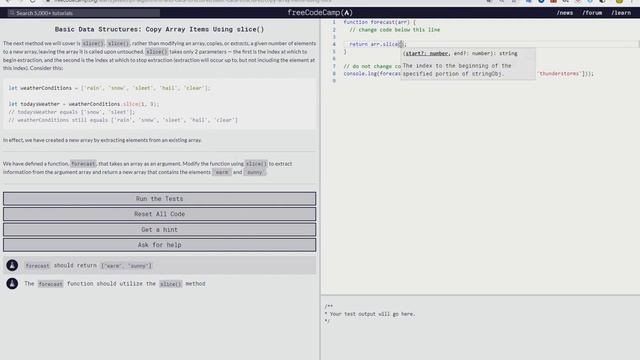Click the inline 'sunny' code tag in instructions
Image resolution: width=640 pixels, height=360 pixels.
(254, 172)
